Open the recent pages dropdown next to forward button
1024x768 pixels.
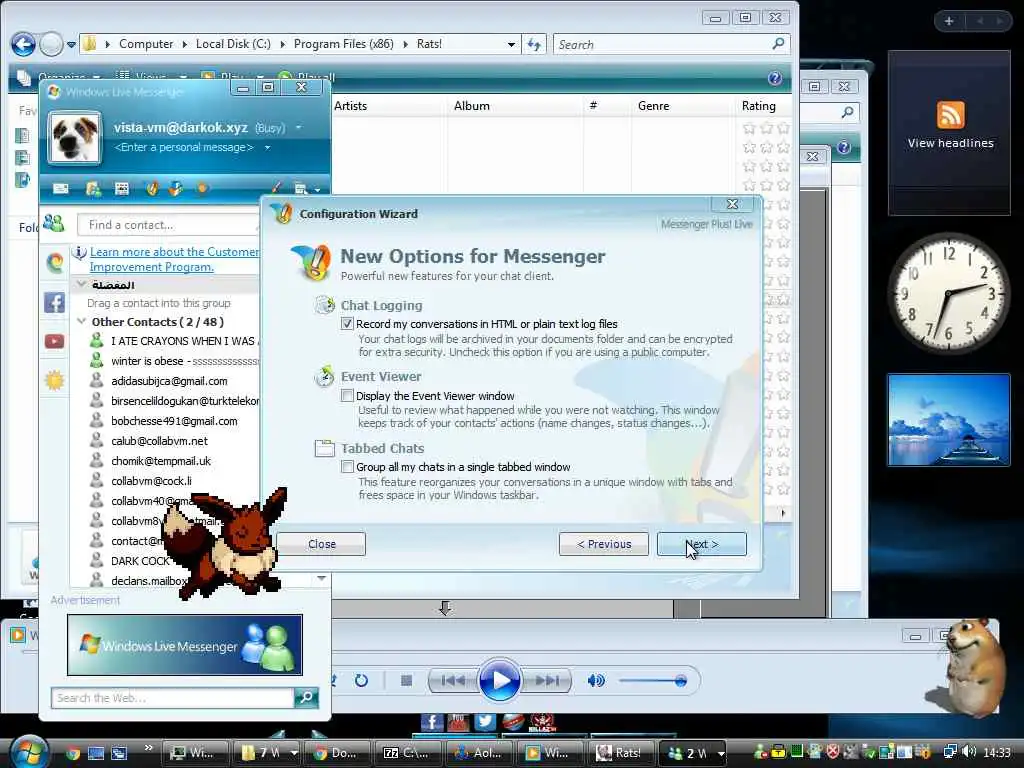(x=71, y=44)
